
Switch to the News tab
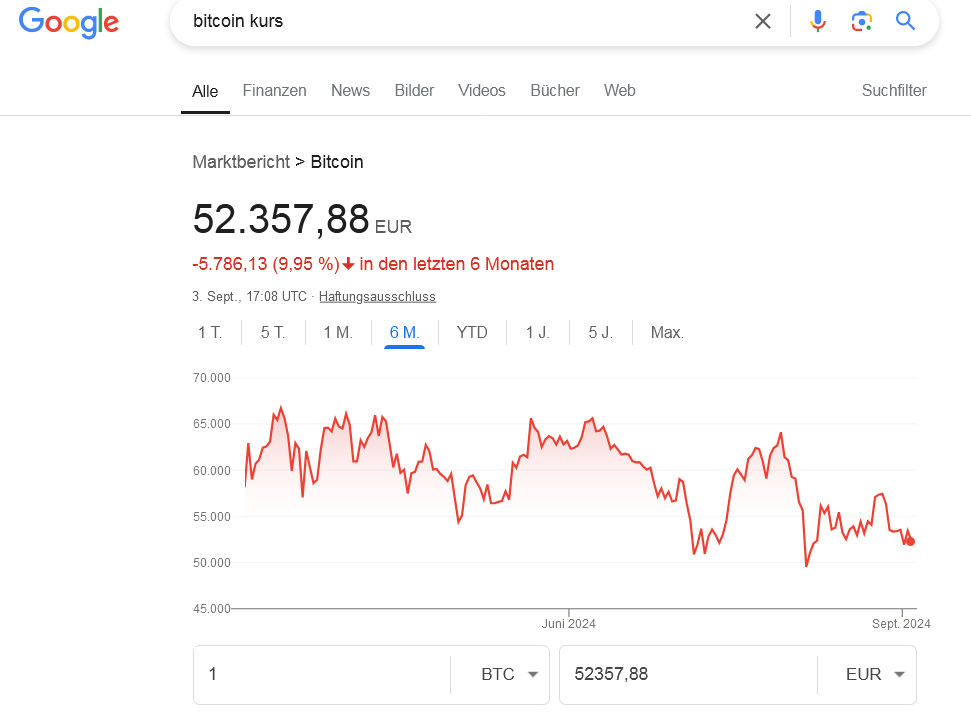[x=350, y=90]
